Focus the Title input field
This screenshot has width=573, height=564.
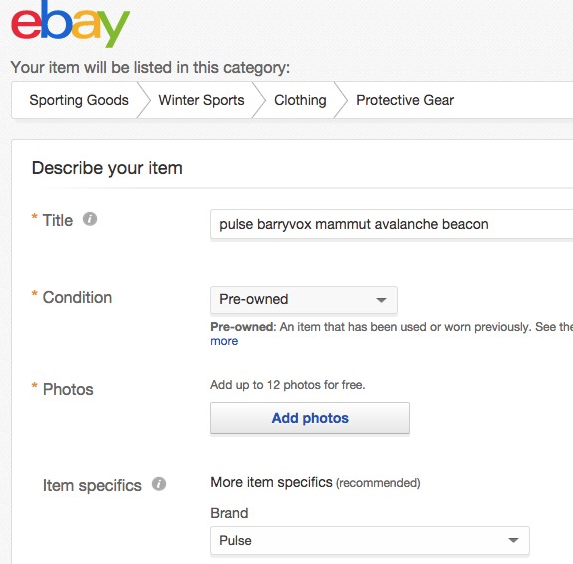(x=391, y=224)
